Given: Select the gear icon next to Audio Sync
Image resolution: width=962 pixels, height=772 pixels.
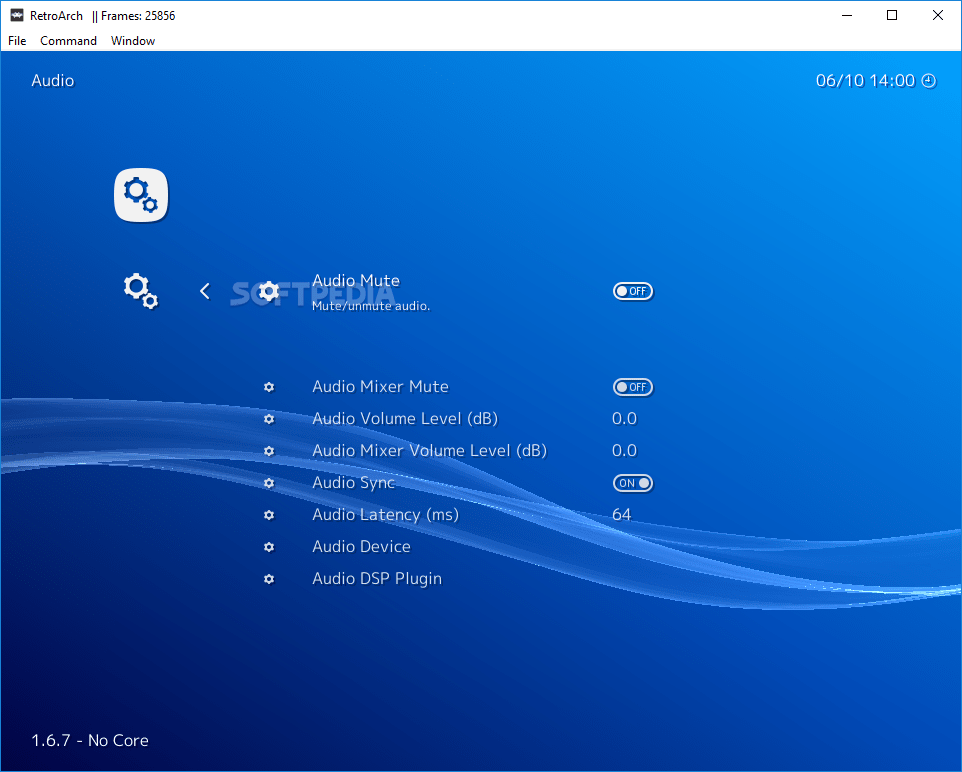Looking at the screenshot, I should 268,483.
